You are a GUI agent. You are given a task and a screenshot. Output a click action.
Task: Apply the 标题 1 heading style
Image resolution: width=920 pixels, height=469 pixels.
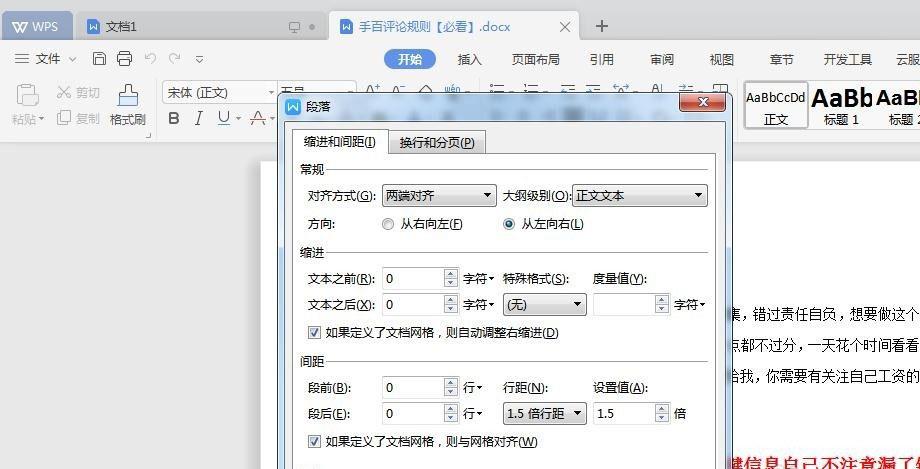(841, 106)
